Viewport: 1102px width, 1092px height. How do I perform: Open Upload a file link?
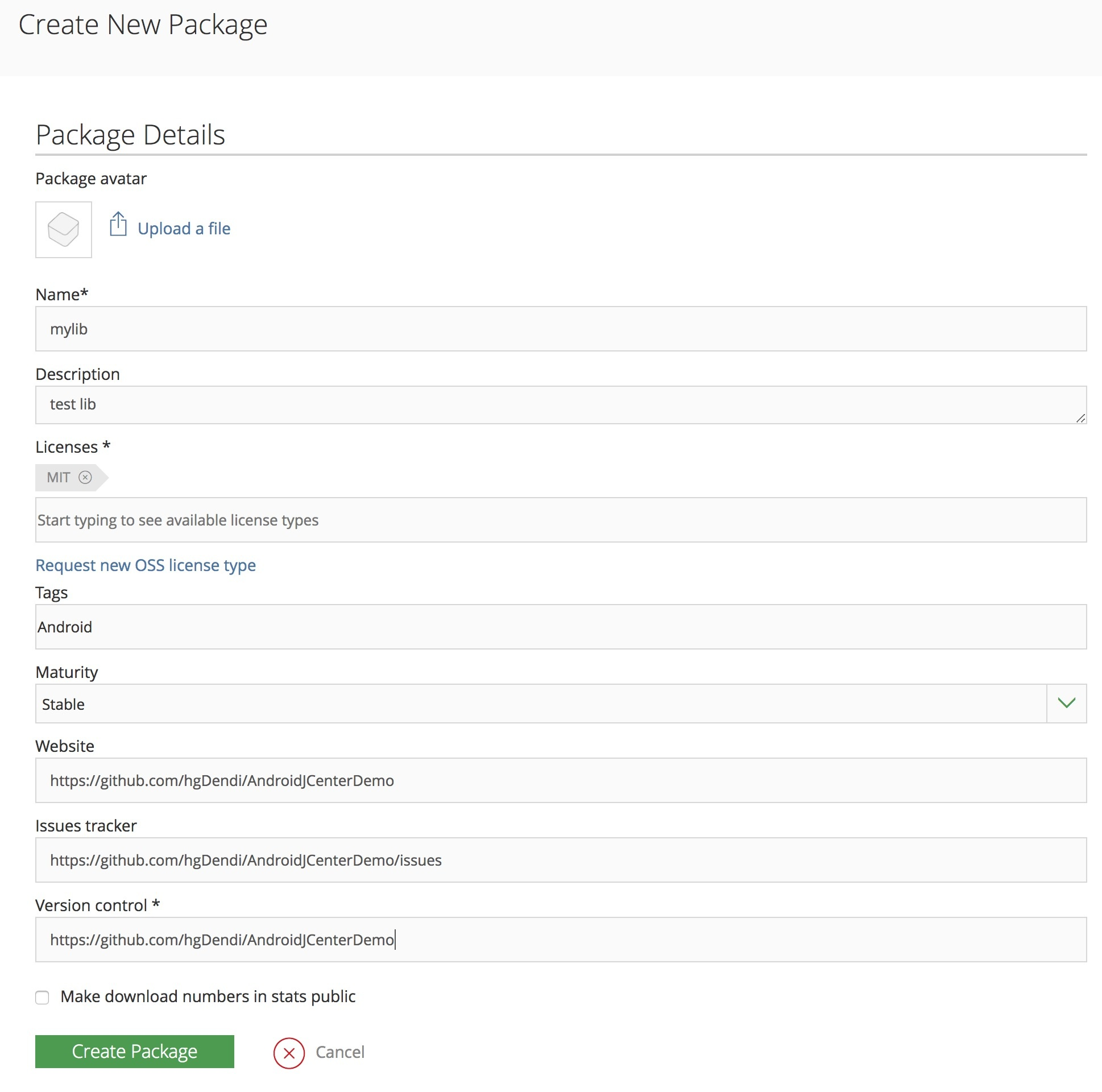[x=184, y=229]
